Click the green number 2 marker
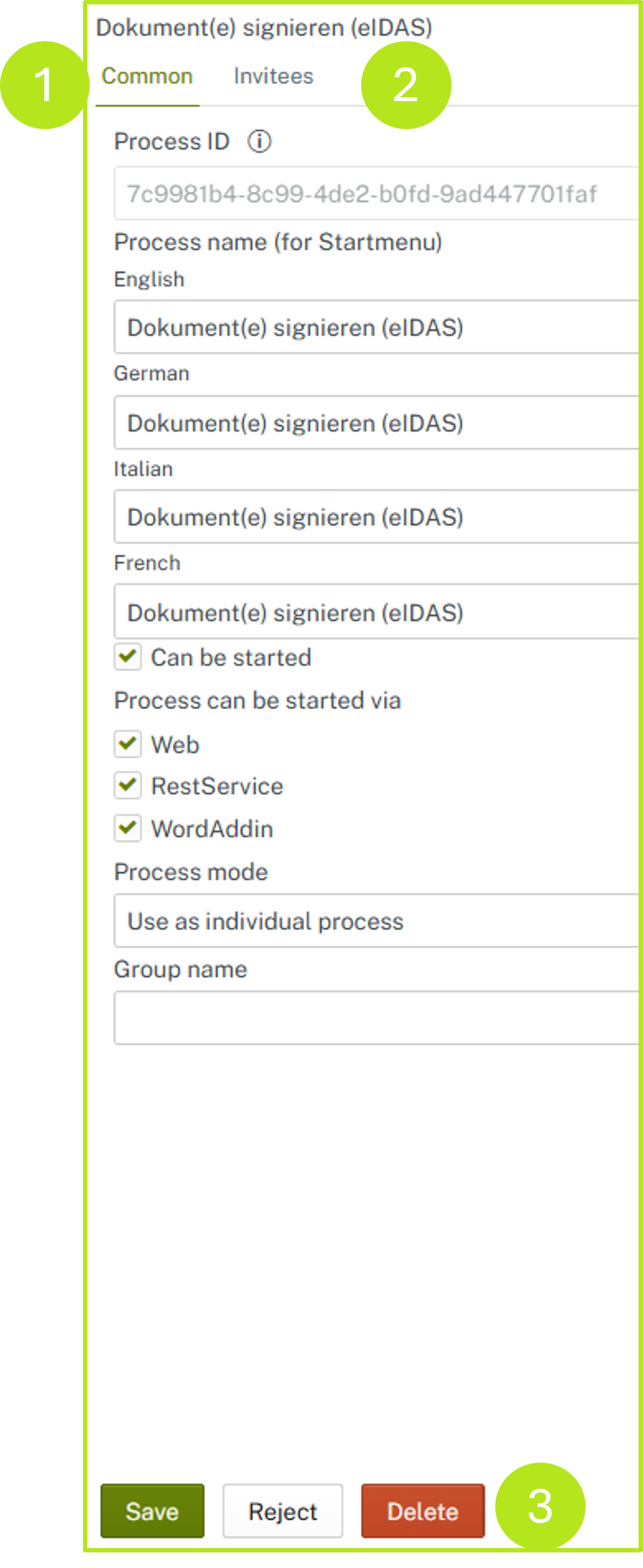This screenshot has height=1568, width=643. pos(406,85)
